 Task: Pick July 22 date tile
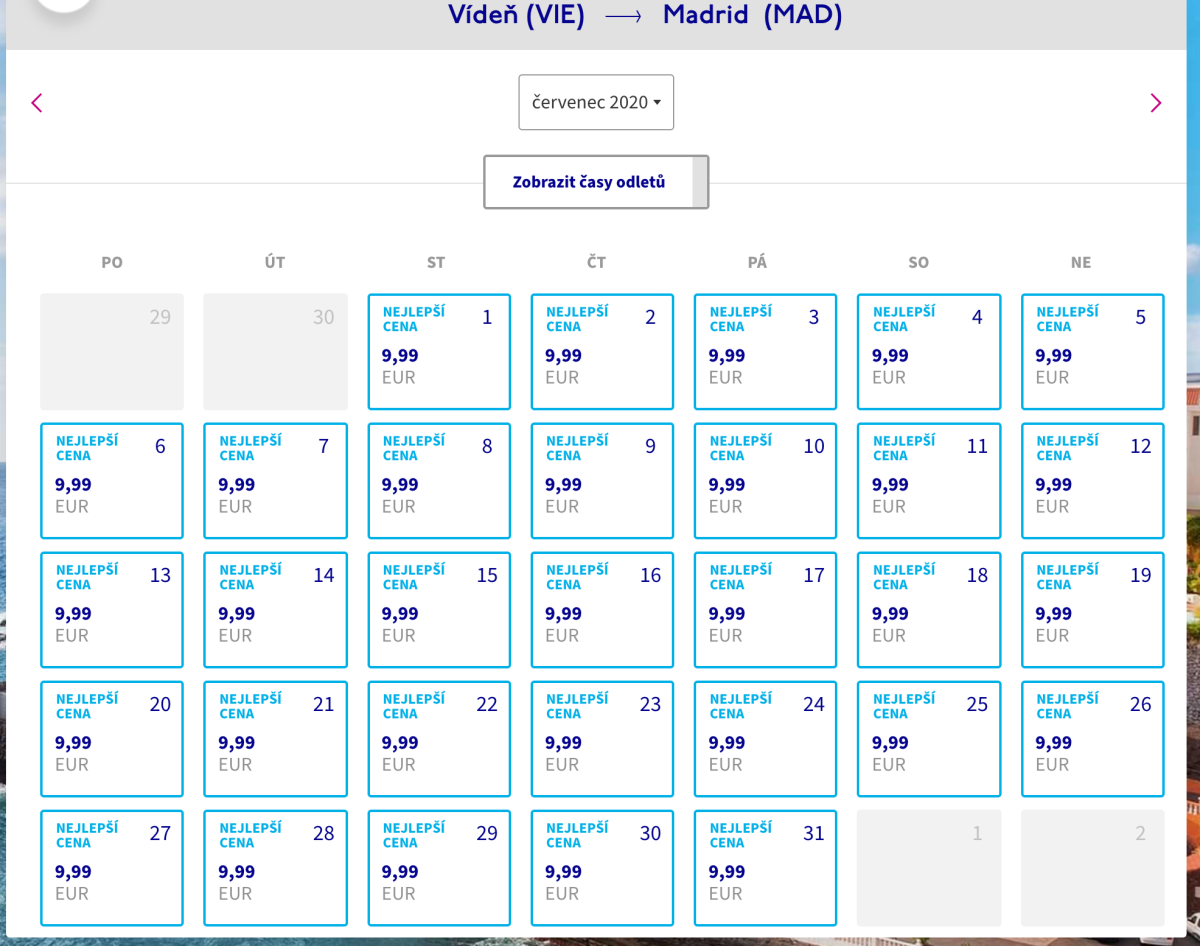(x=439, y=738)
